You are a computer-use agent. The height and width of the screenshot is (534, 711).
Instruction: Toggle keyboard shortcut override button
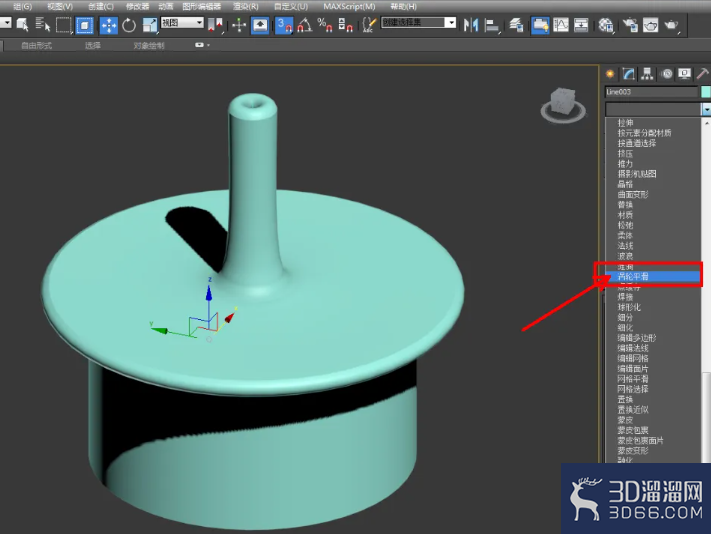pos(260,24)
